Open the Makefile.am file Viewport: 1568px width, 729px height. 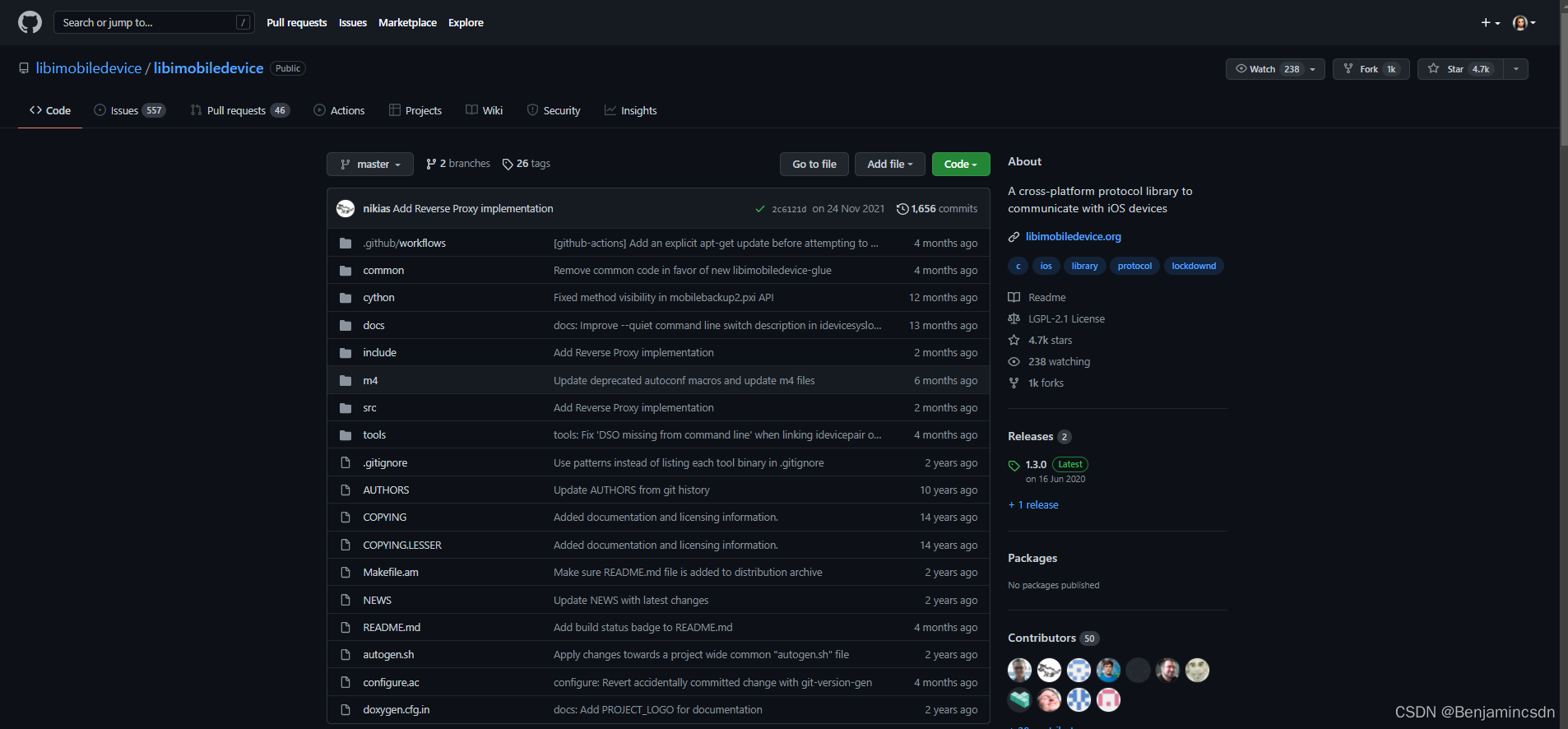pos(391,573)
